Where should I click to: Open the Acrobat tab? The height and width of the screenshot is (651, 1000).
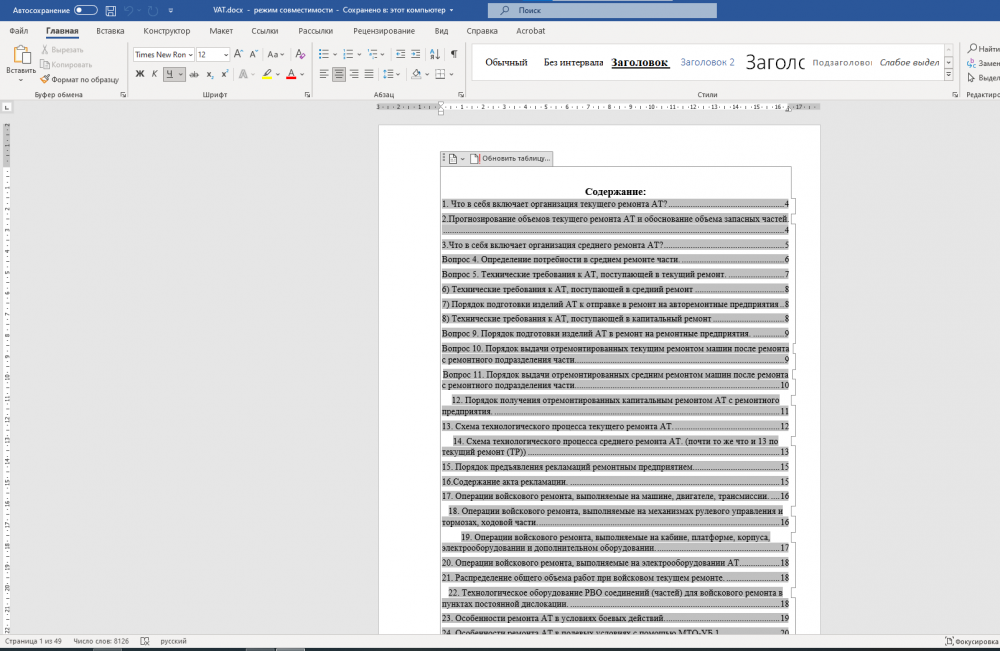[531, 31]
